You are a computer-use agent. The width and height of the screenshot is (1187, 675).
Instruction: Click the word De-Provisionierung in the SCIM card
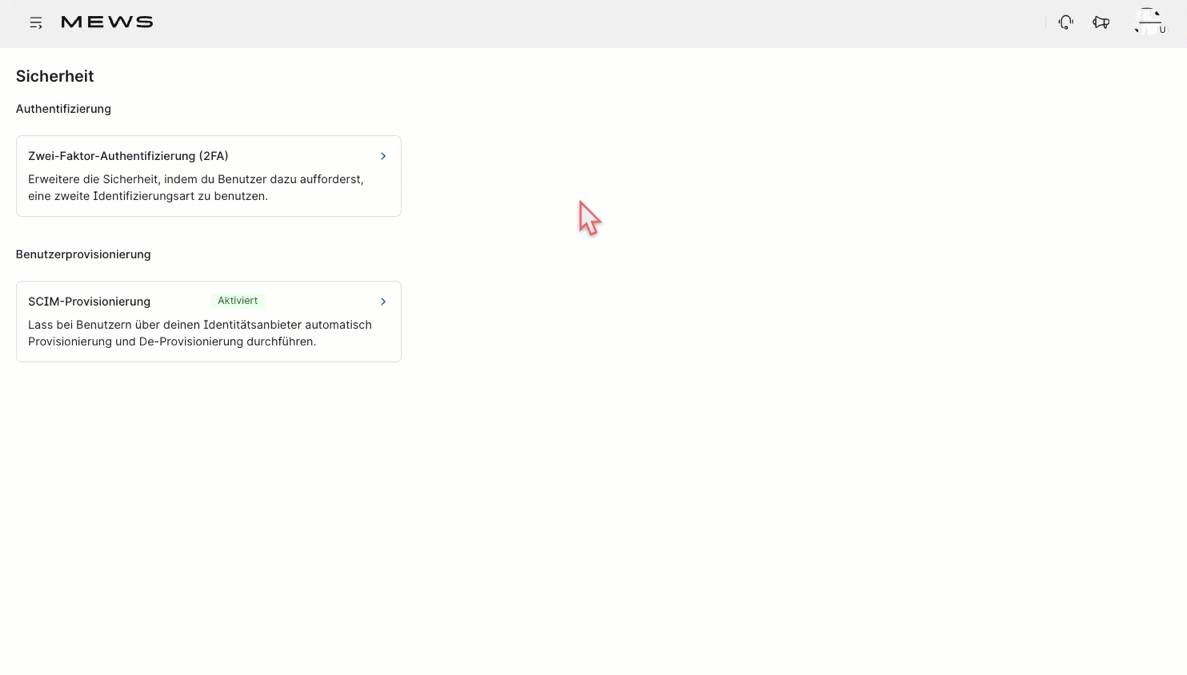(190, 342)
